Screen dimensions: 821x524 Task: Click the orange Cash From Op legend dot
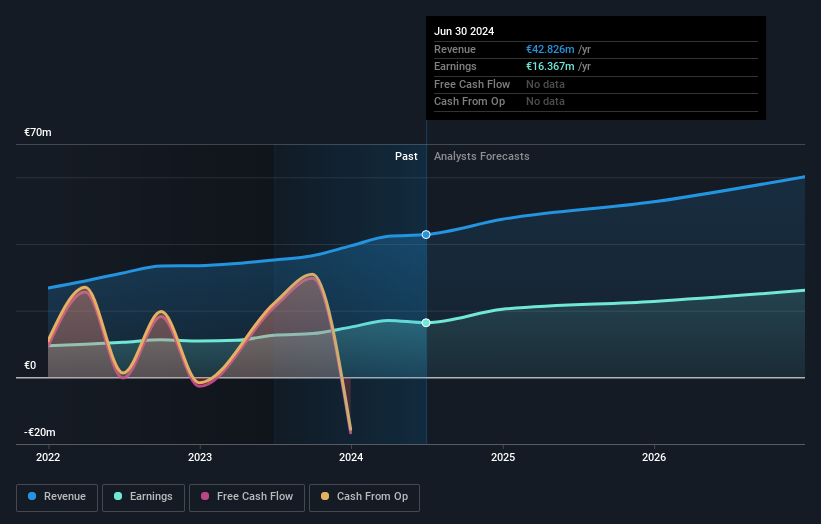pyautogui.click(x=325, y=496)
